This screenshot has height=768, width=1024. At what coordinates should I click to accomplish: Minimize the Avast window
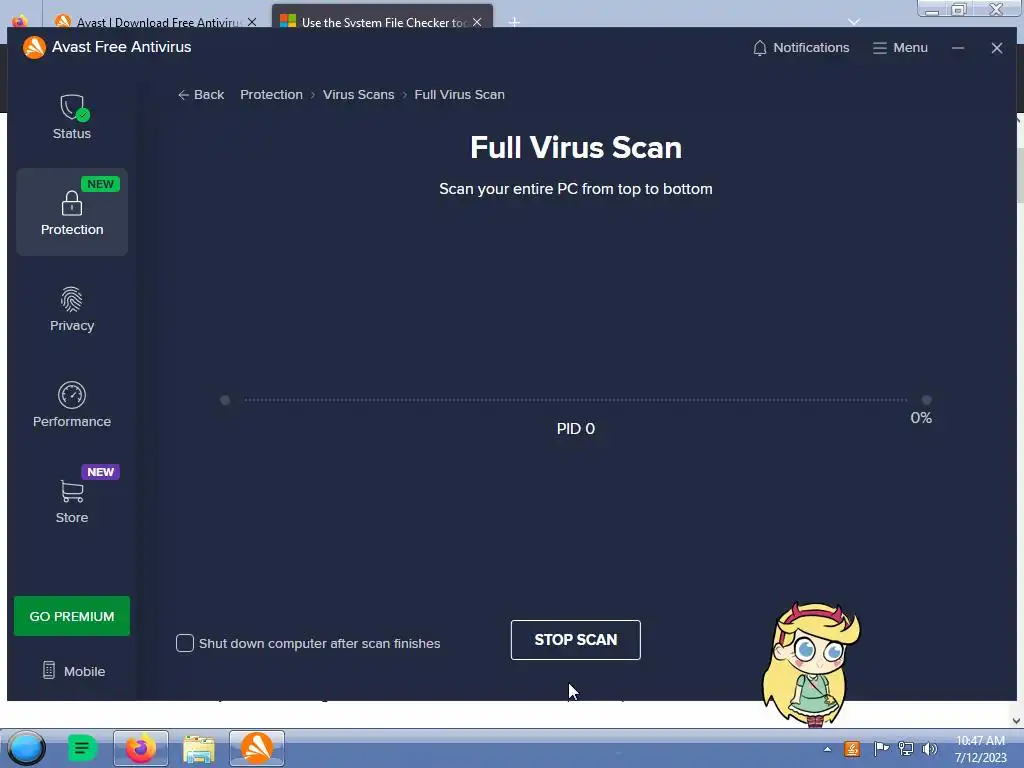[958, 48]
